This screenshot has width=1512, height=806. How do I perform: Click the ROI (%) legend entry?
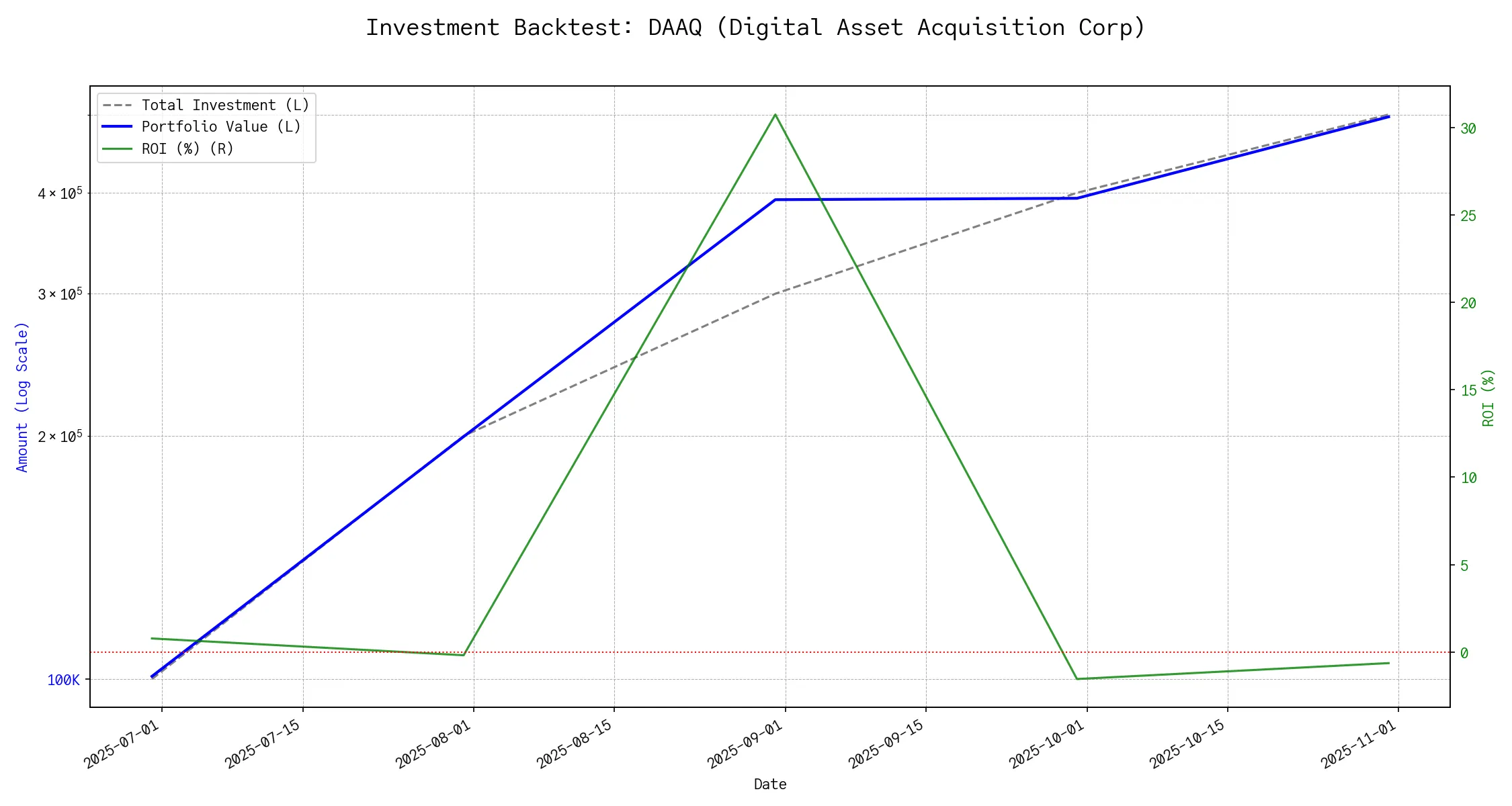pos(187,149)
